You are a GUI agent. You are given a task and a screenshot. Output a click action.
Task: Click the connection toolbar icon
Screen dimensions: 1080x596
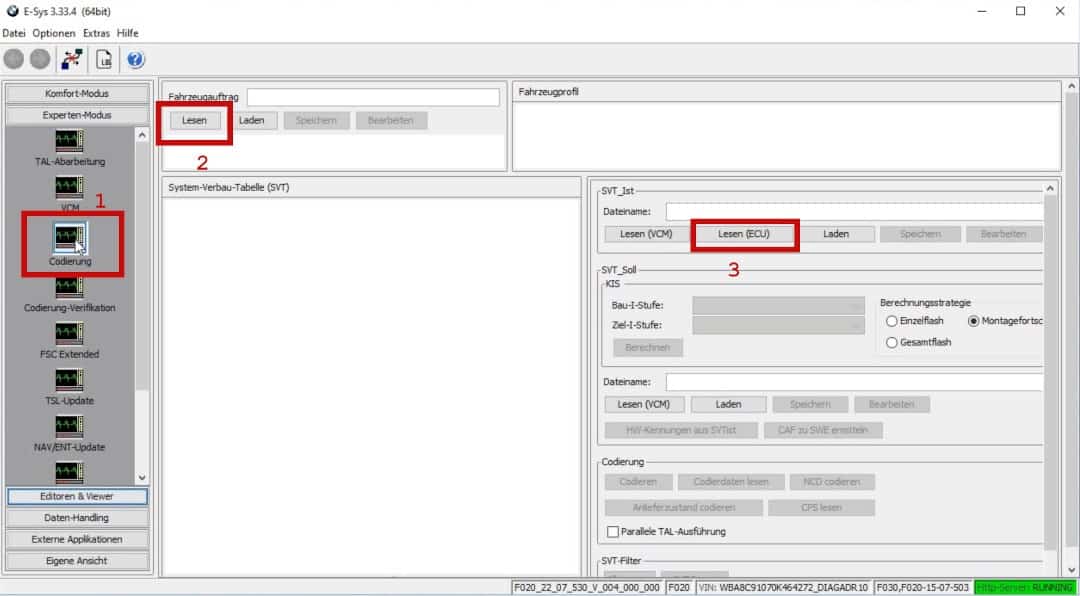tap(72, 59)
